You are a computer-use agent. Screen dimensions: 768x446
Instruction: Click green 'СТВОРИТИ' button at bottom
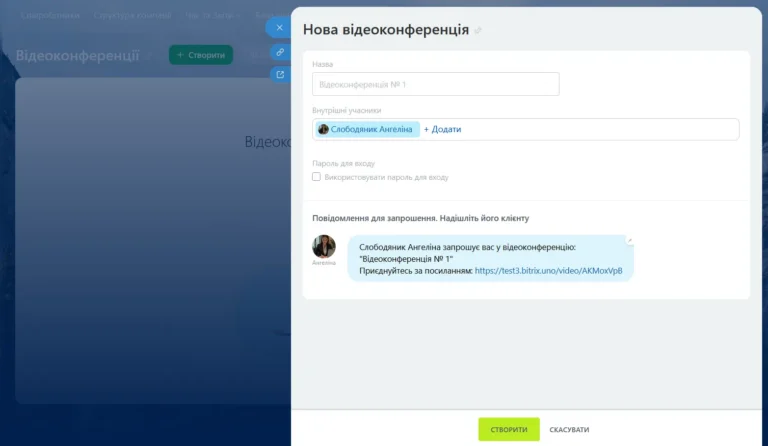pyautogui.click(x=509, y=429)
